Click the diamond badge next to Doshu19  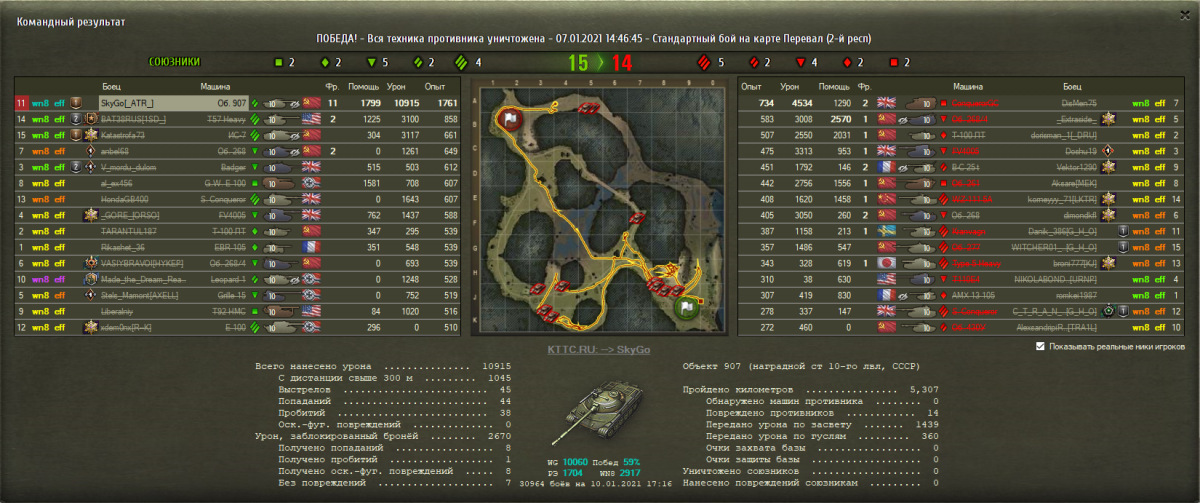[x=1109, y=151]
